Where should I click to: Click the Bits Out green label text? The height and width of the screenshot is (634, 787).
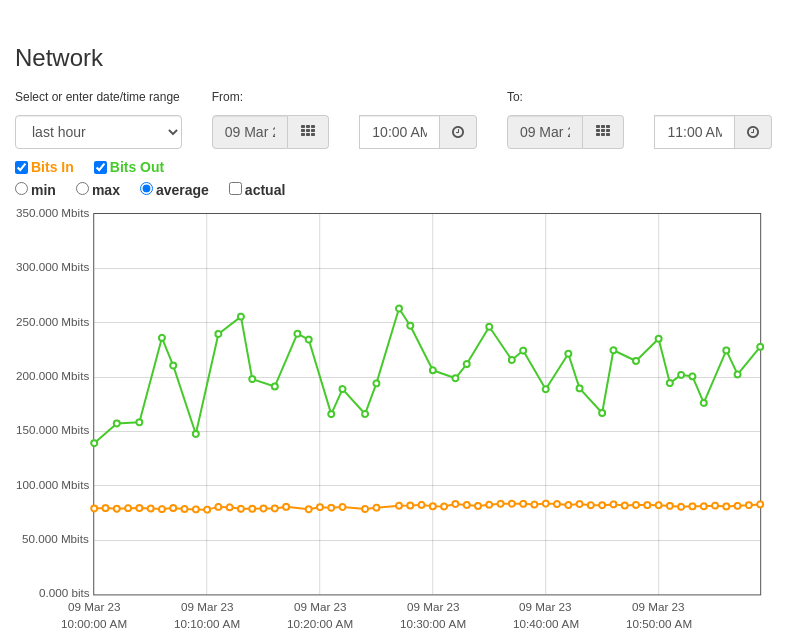(137, 167)
